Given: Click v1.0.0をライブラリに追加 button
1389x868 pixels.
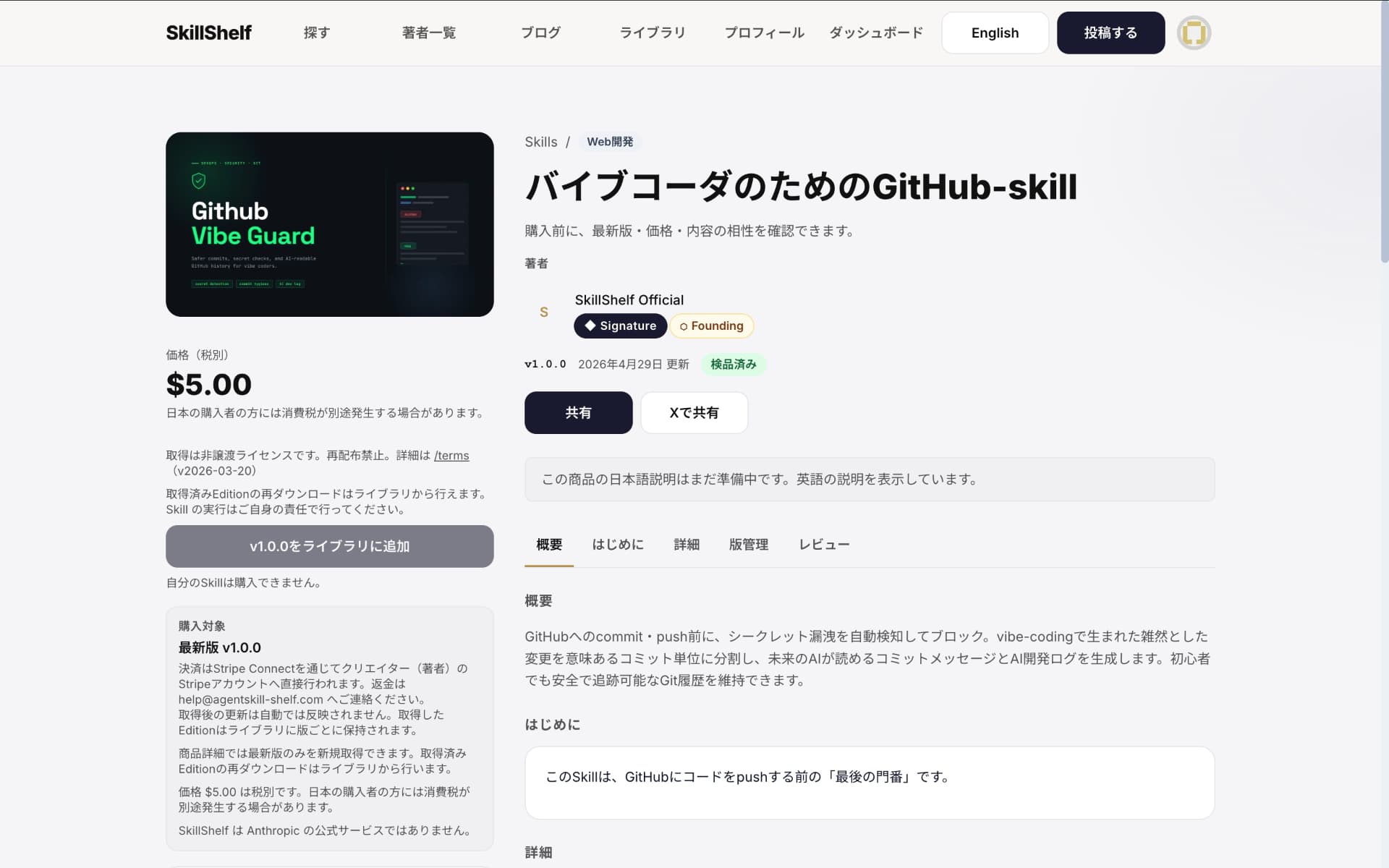Looking at the screenshot, I should (330, 546).
